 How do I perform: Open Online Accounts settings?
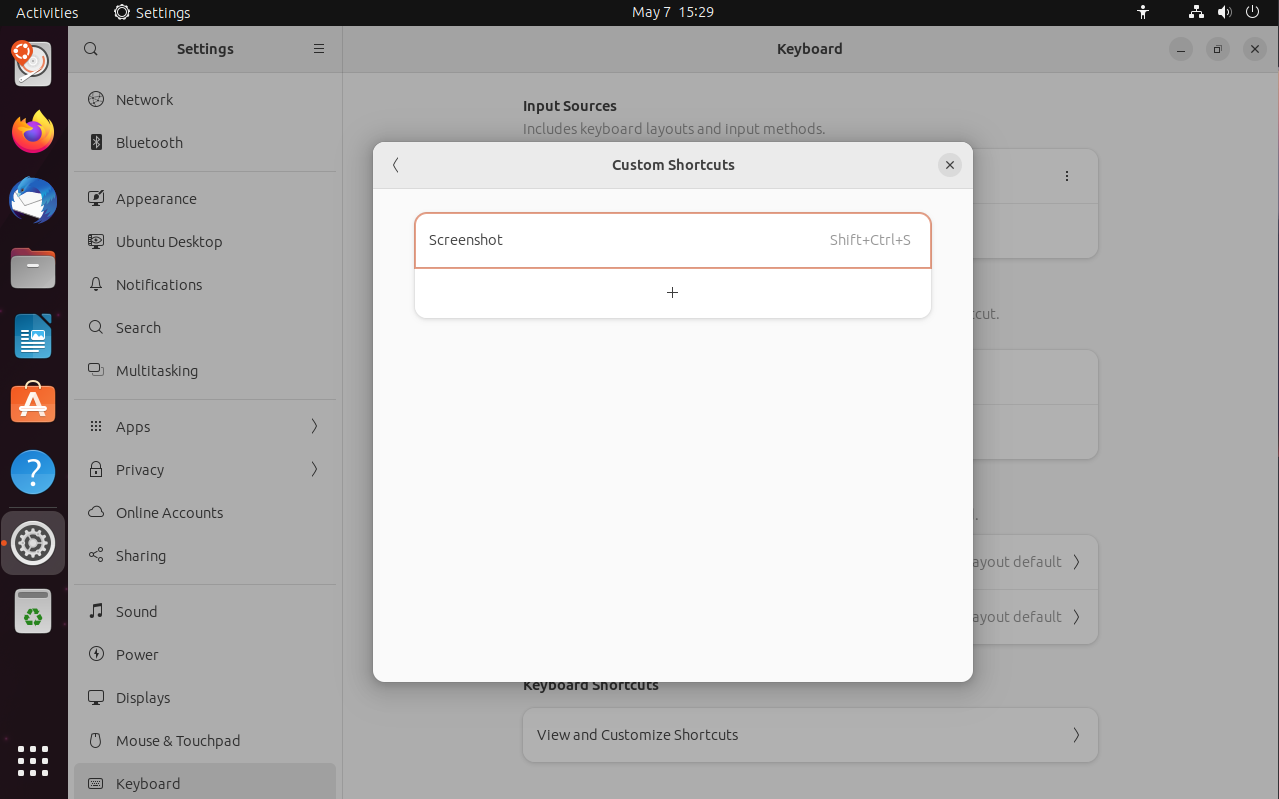coord(205,513)
